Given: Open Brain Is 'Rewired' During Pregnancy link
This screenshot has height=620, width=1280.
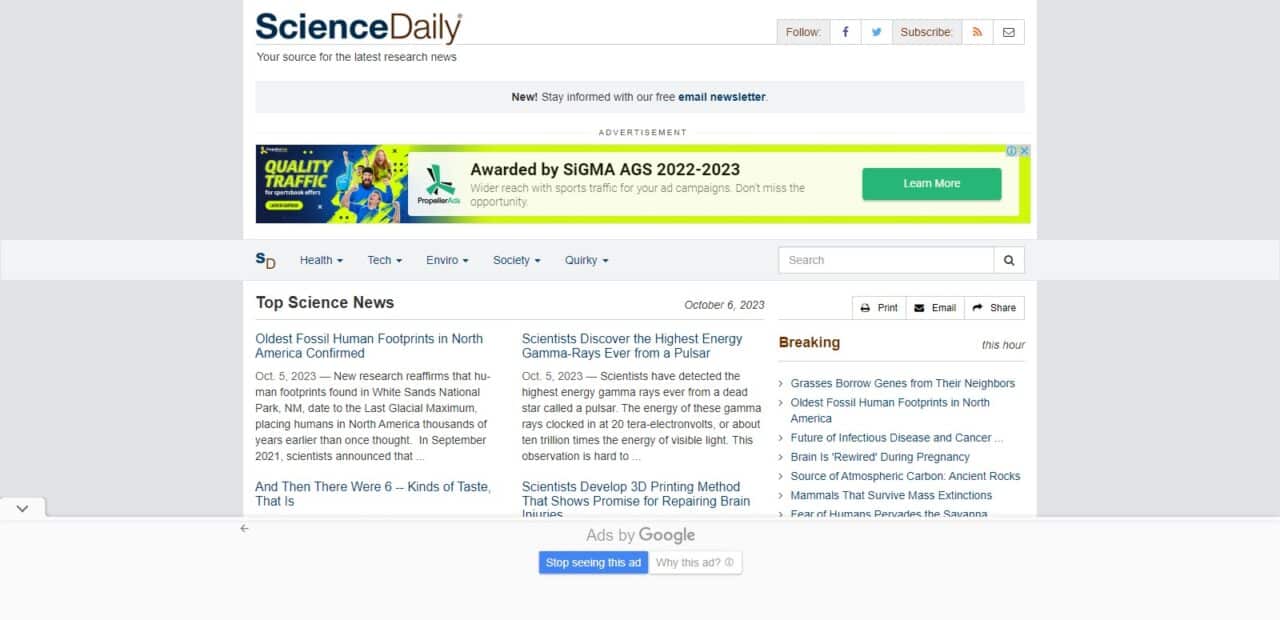Looking at the screenshot, I should (x=880, y=457).
